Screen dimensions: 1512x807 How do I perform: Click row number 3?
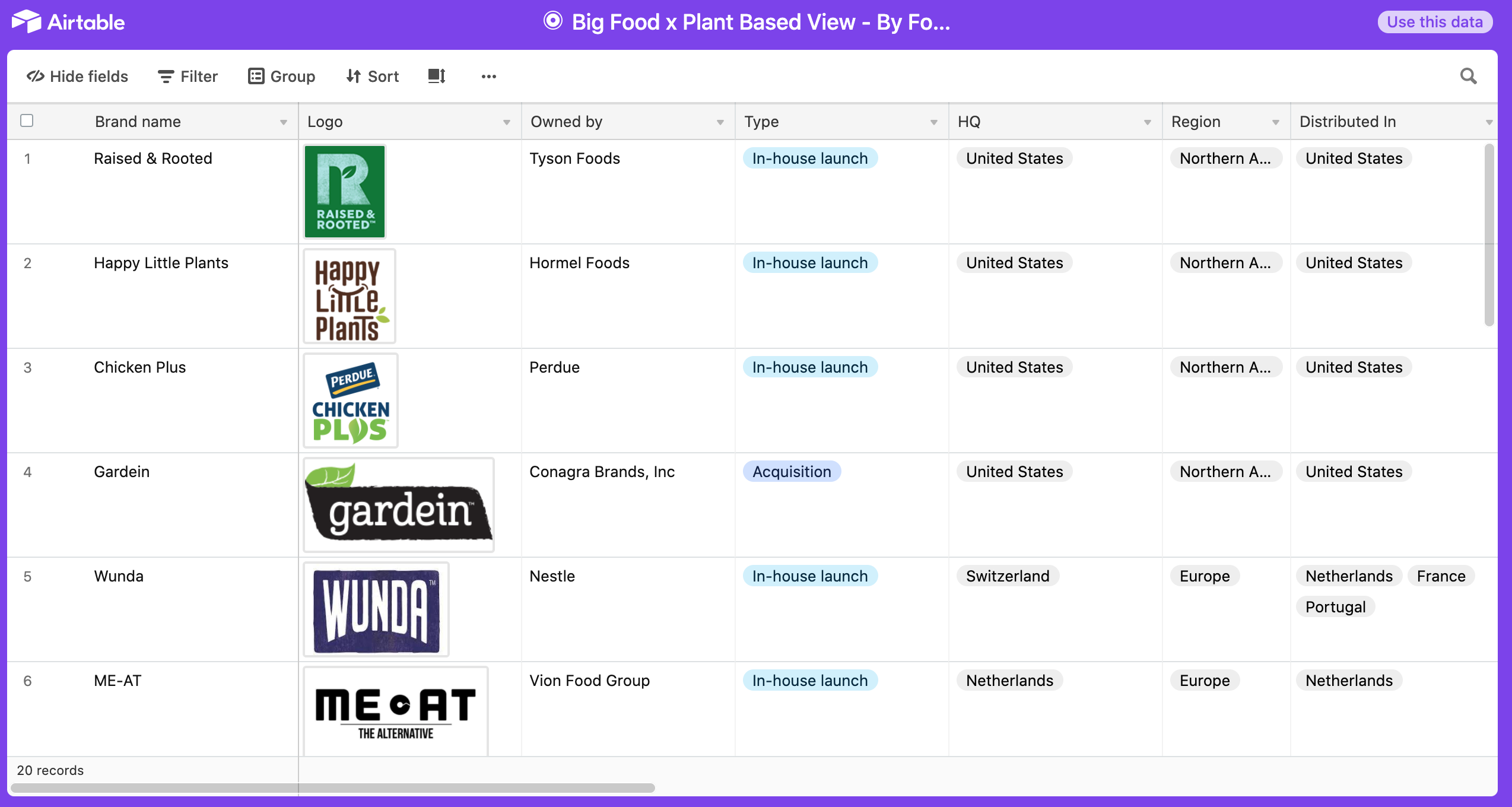(x=27, y=367)
